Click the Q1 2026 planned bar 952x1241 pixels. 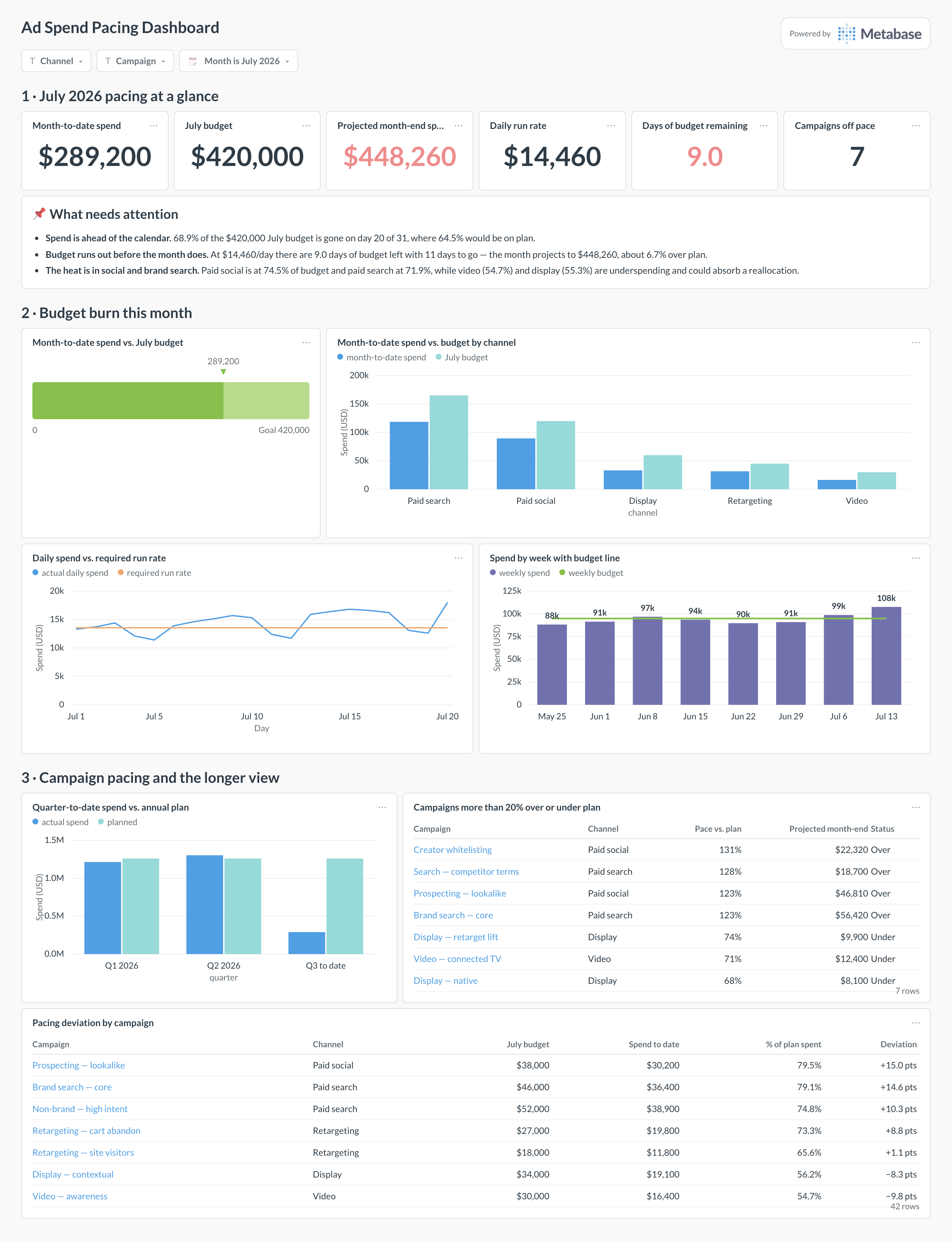click(140, 906)
